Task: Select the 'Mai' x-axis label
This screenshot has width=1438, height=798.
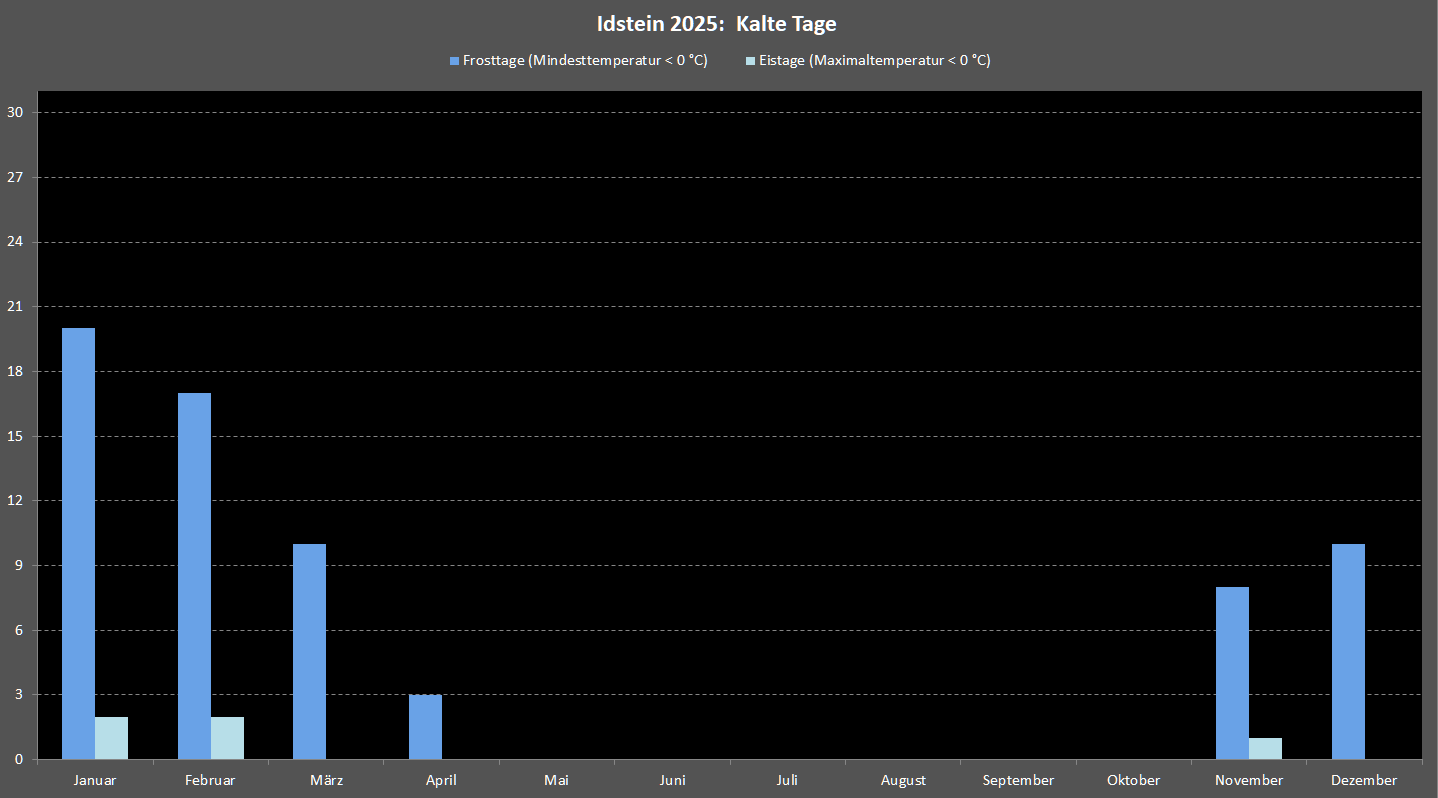Action: (556, 780)
